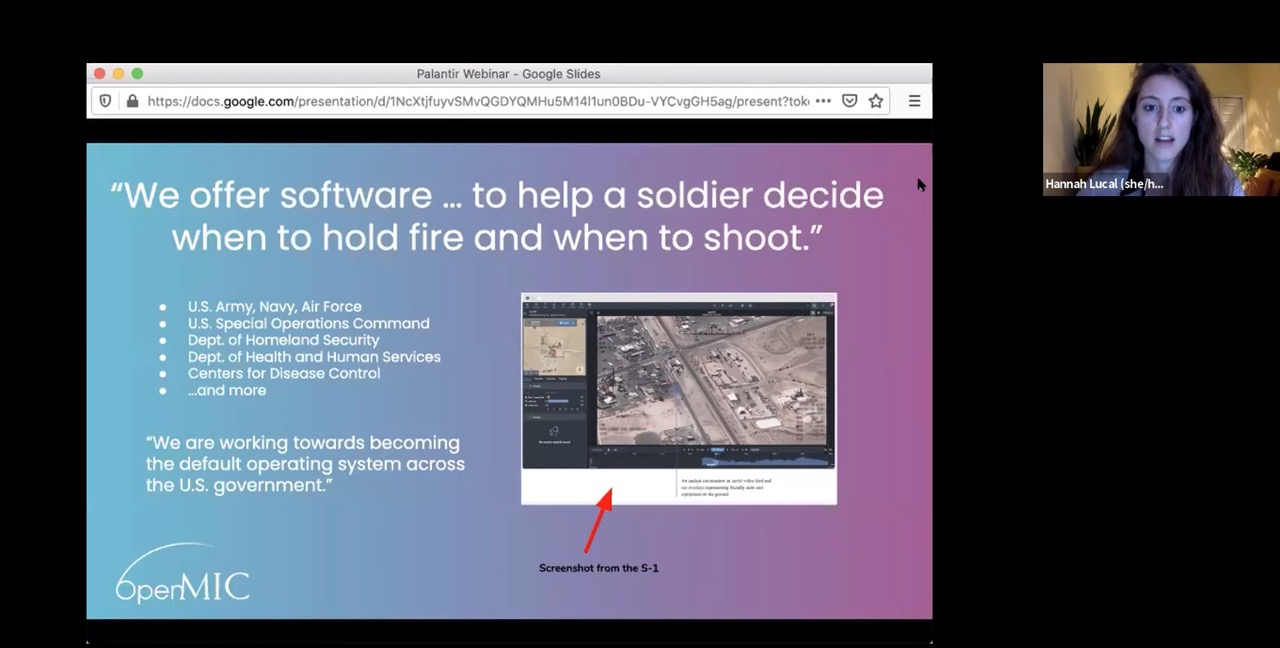Click the "We offer software" headline quote

tap(497, 216)
